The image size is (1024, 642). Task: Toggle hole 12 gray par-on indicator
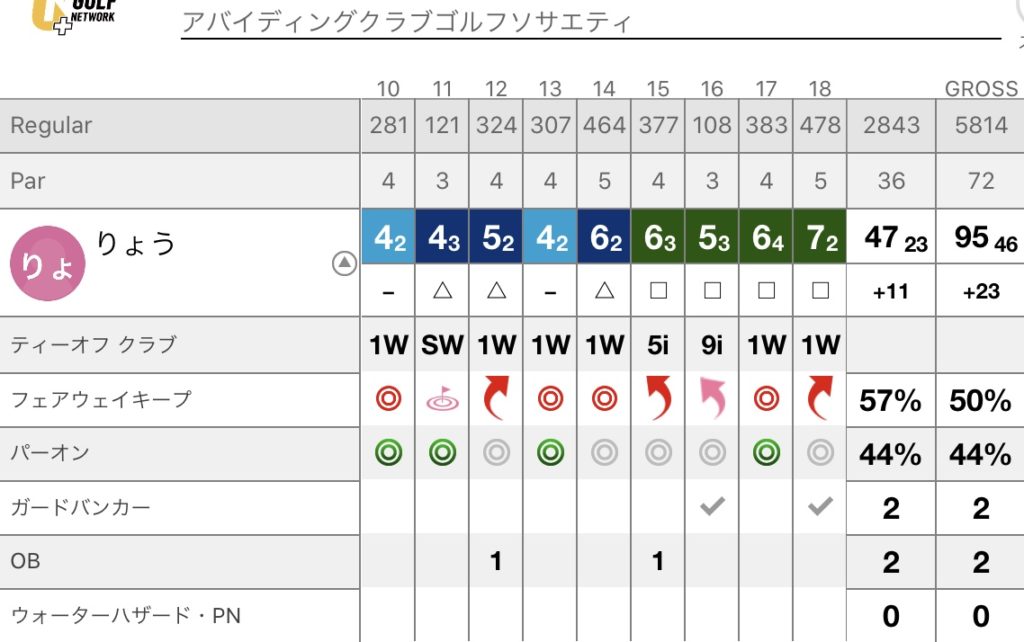tap(496, 452)
